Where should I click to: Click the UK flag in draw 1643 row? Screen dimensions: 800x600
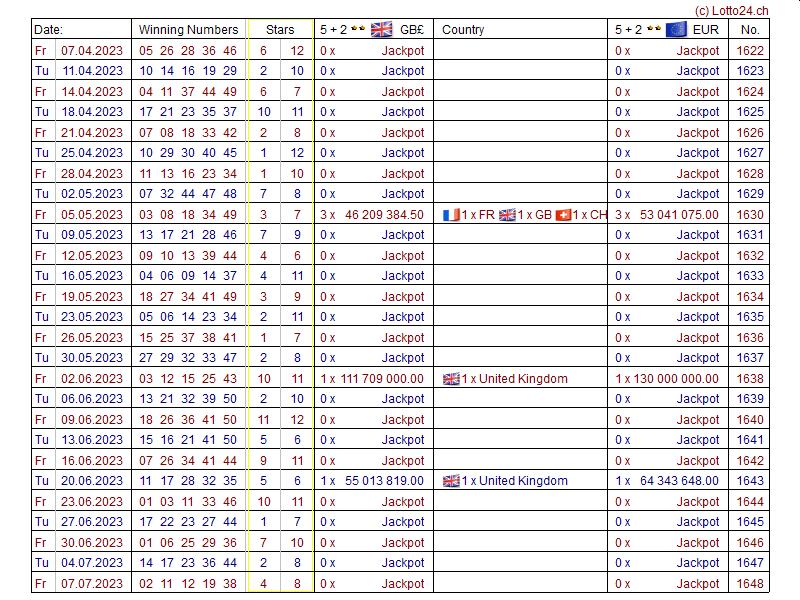point(451,481)
